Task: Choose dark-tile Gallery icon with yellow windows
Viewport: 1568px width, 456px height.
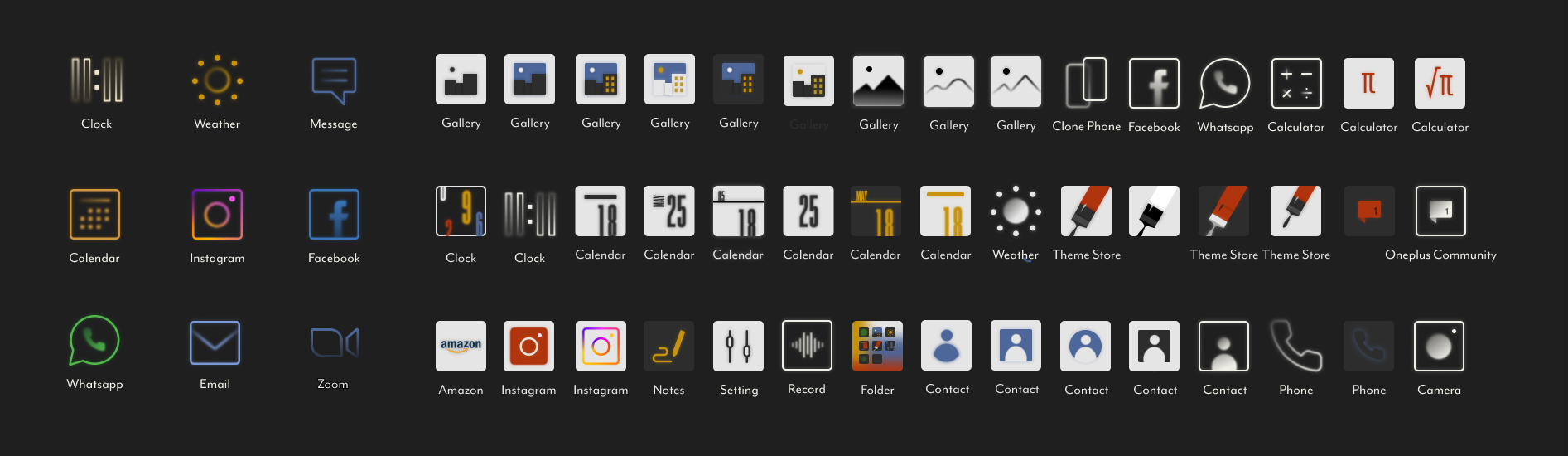Action: 739,80
